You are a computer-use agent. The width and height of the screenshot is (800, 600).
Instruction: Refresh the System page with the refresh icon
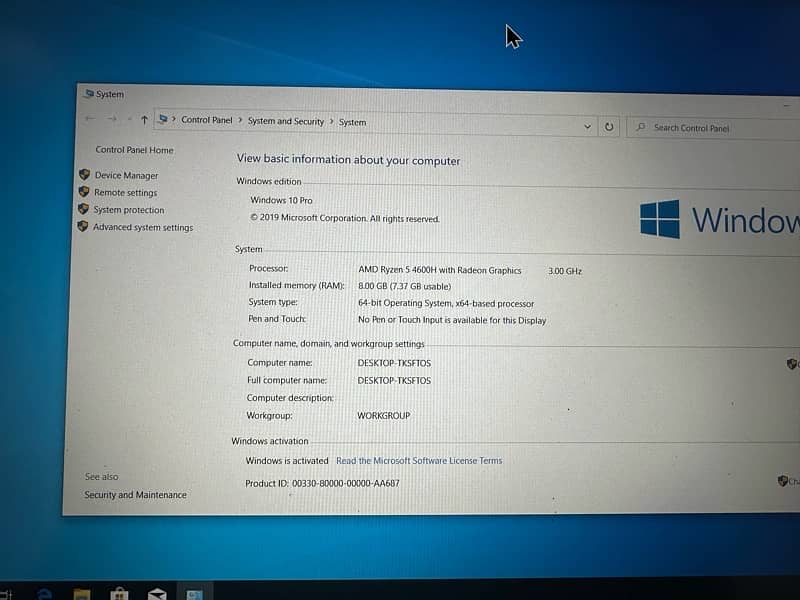pyautogui.click(x=609, y=126)
